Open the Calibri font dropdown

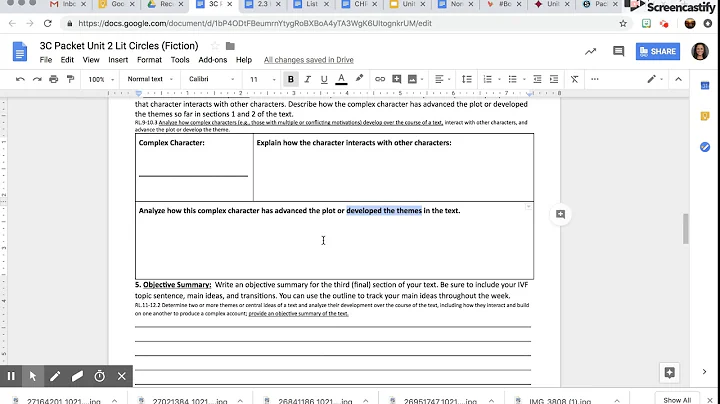tap(211, 79)
